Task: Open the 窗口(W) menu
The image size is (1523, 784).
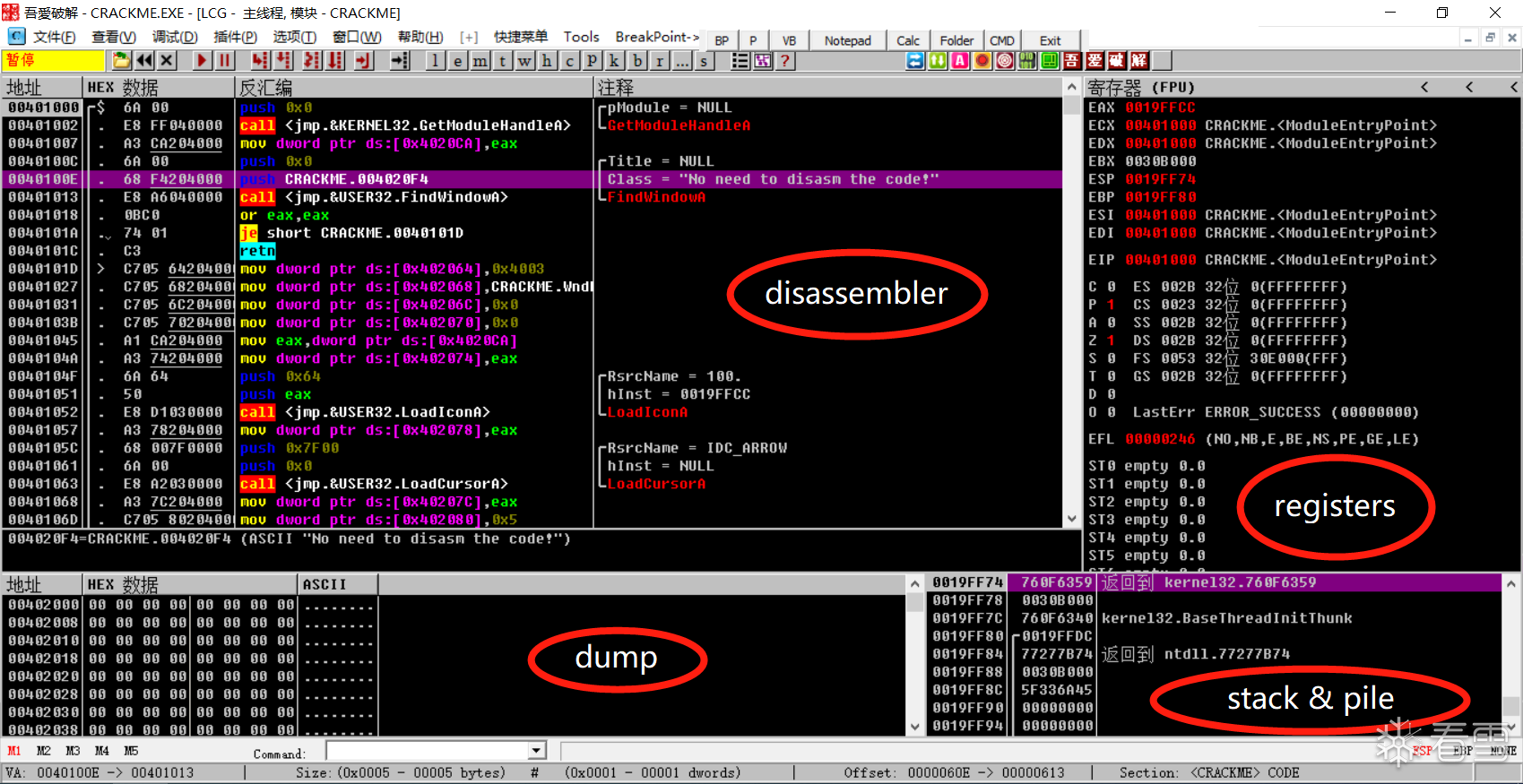Action: click(357, 37)
